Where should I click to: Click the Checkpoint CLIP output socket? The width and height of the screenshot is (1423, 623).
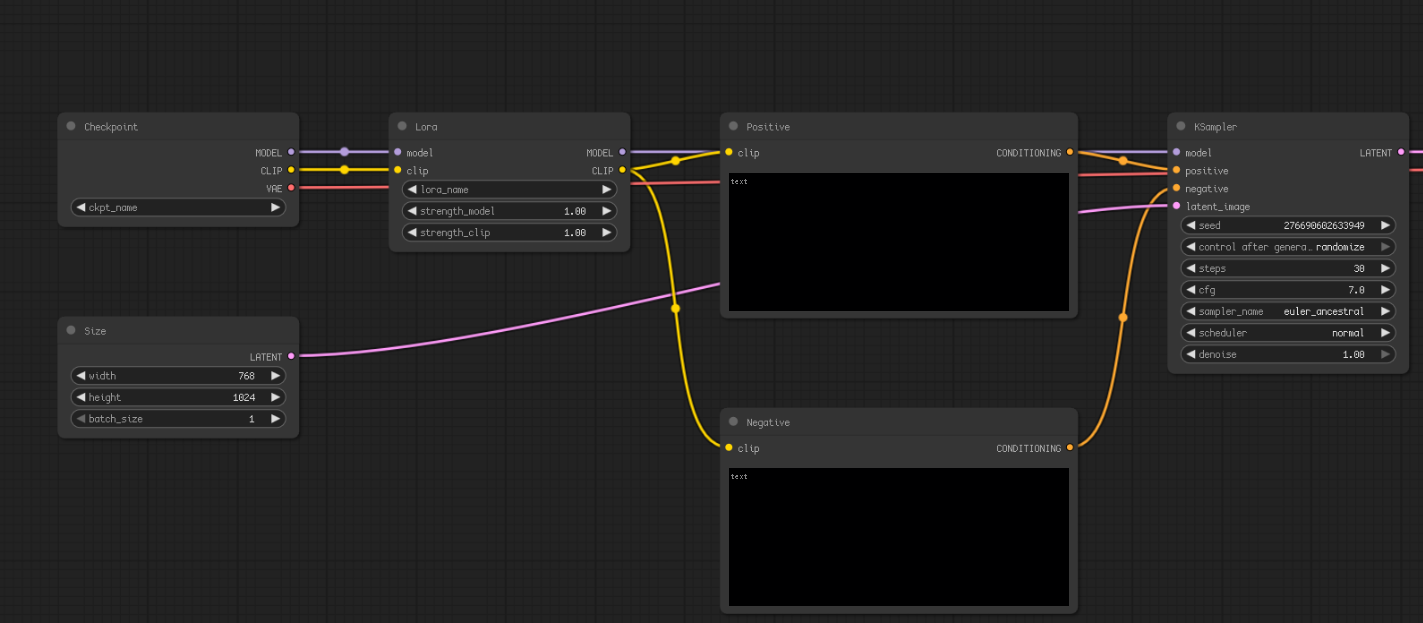(291, 170)
